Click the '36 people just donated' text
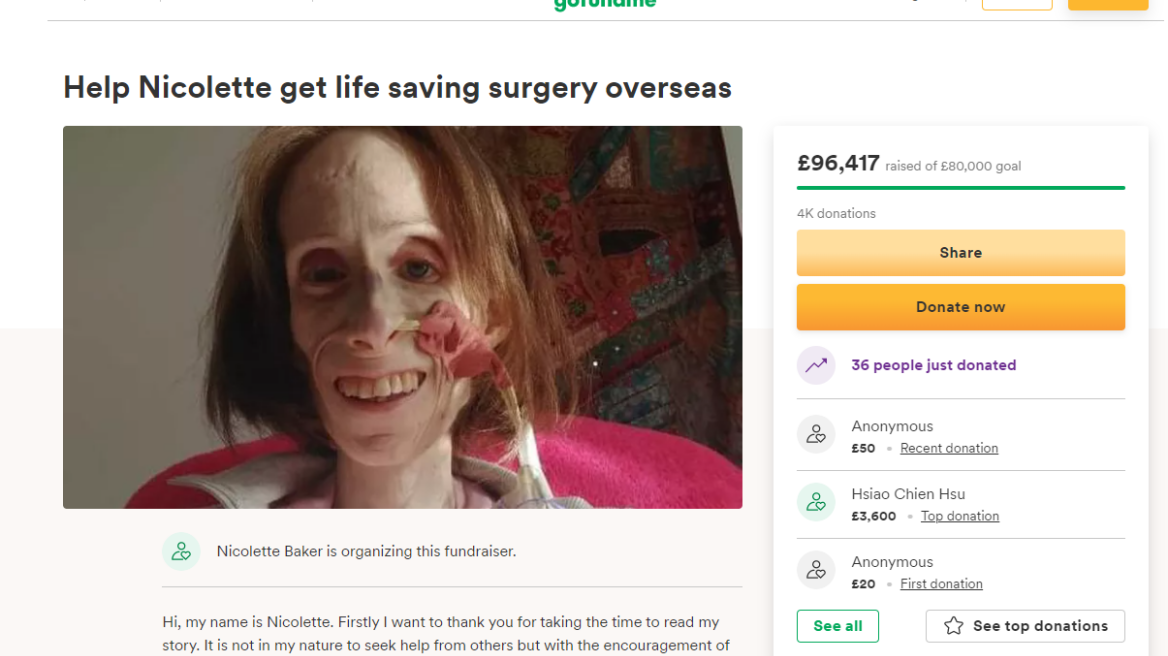Screen dimensions: 1168x656 coord(933,365)
